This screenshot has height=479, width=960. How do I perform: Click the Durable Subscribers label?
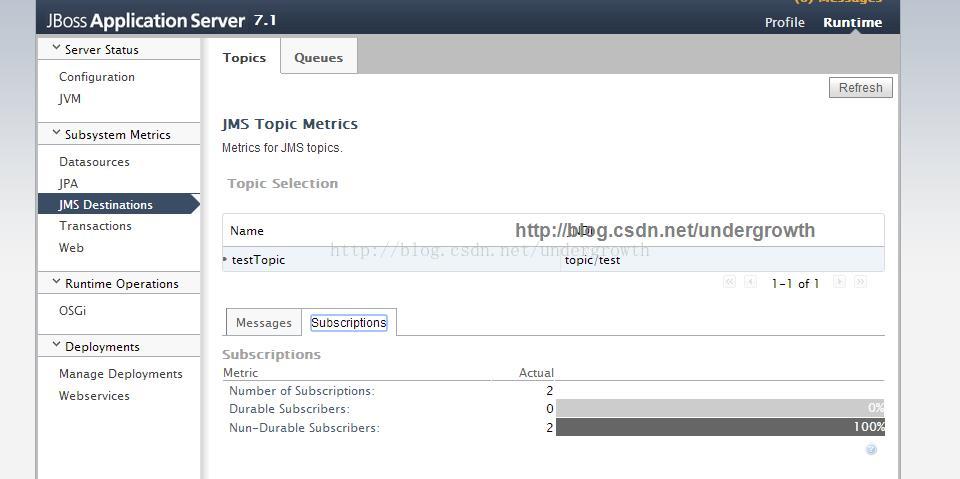(289, 409)
